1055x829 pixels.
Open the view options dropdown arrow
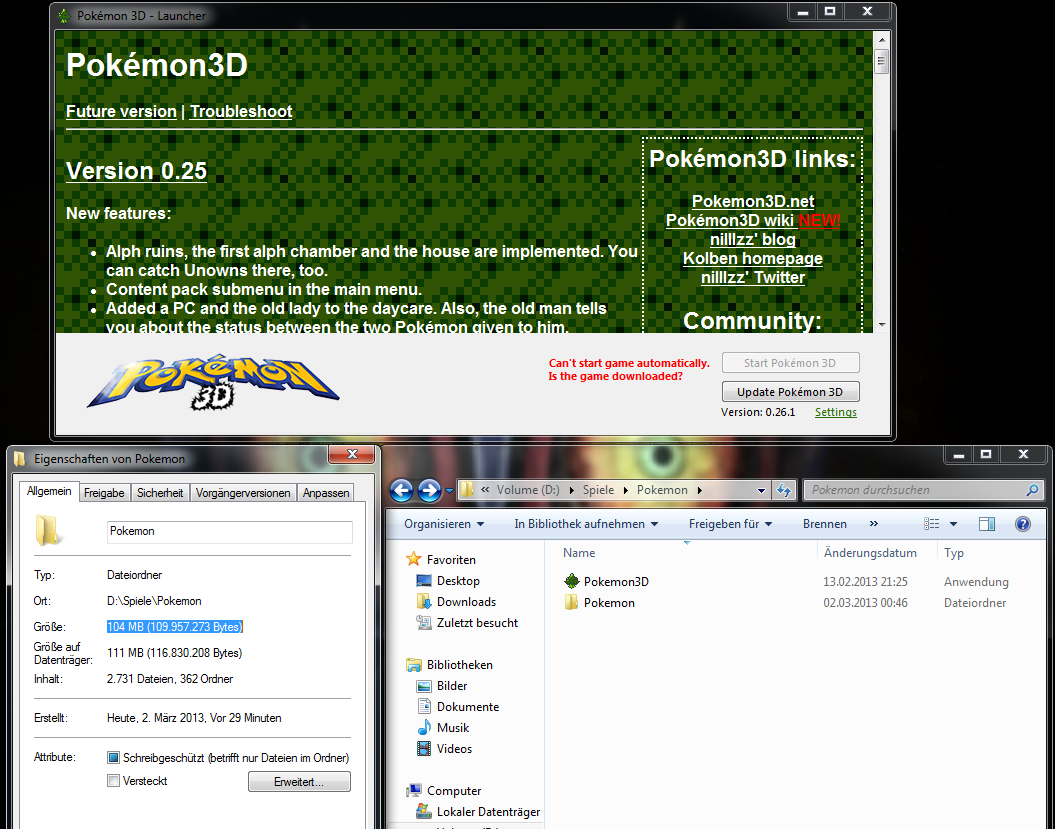point(953,524)
